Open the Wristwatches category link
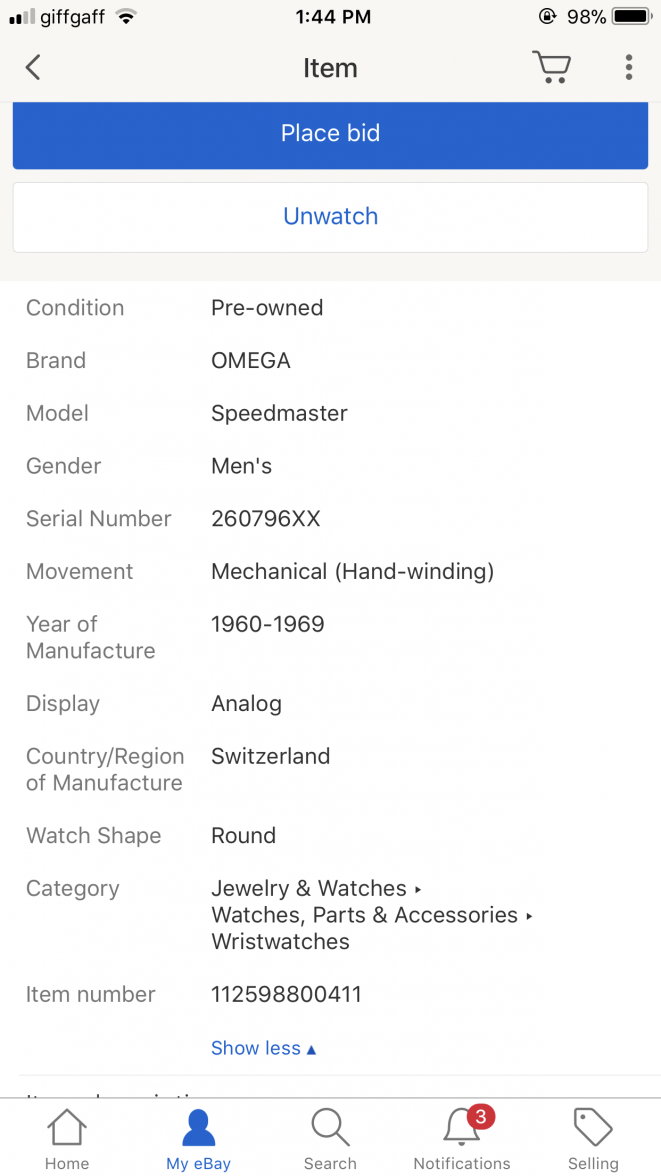661x1176 pixels. [280, 941]
